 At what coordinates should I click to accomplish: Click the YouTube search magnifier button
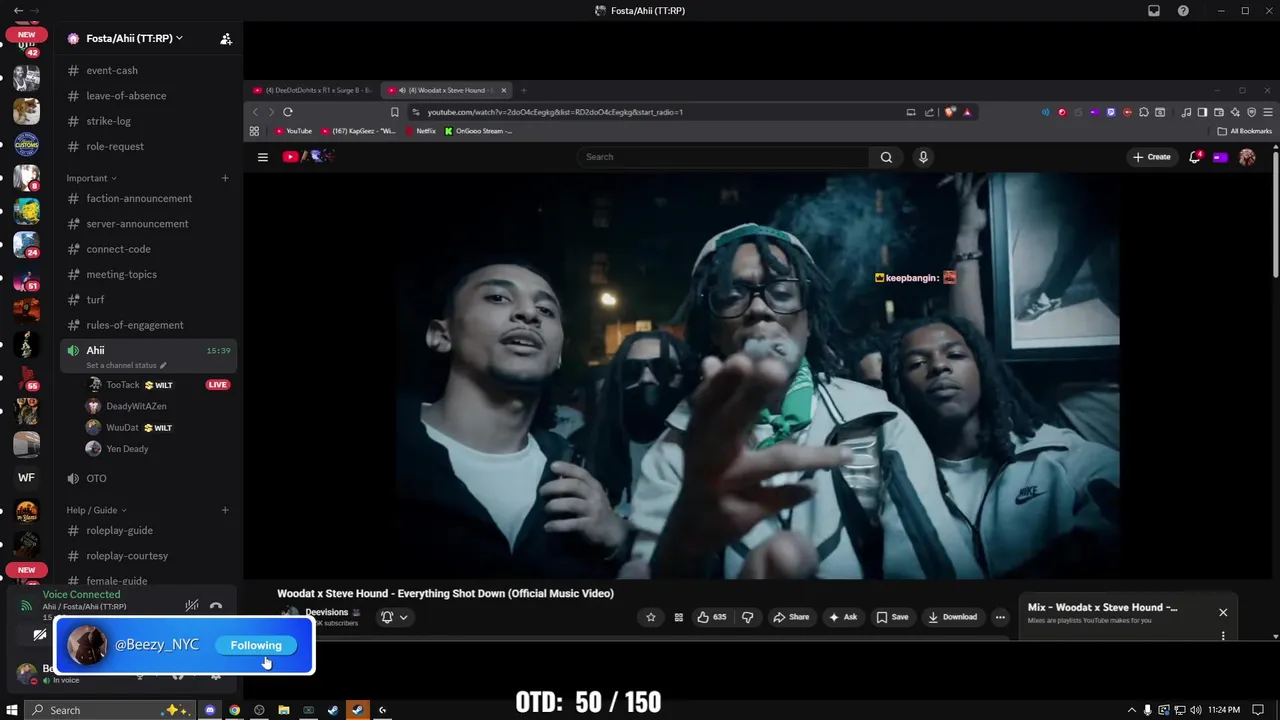[x=886, y=157]
